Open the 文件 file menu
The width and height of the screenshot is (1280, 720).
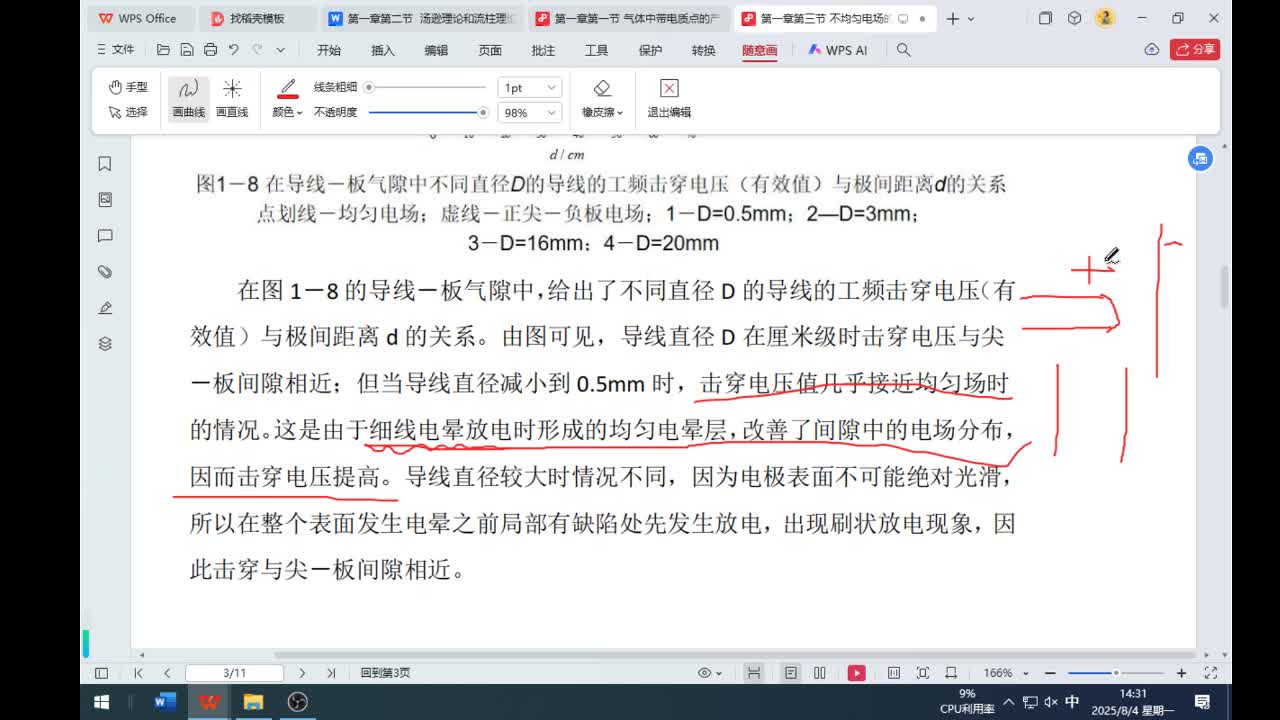(x=115, y=49)
